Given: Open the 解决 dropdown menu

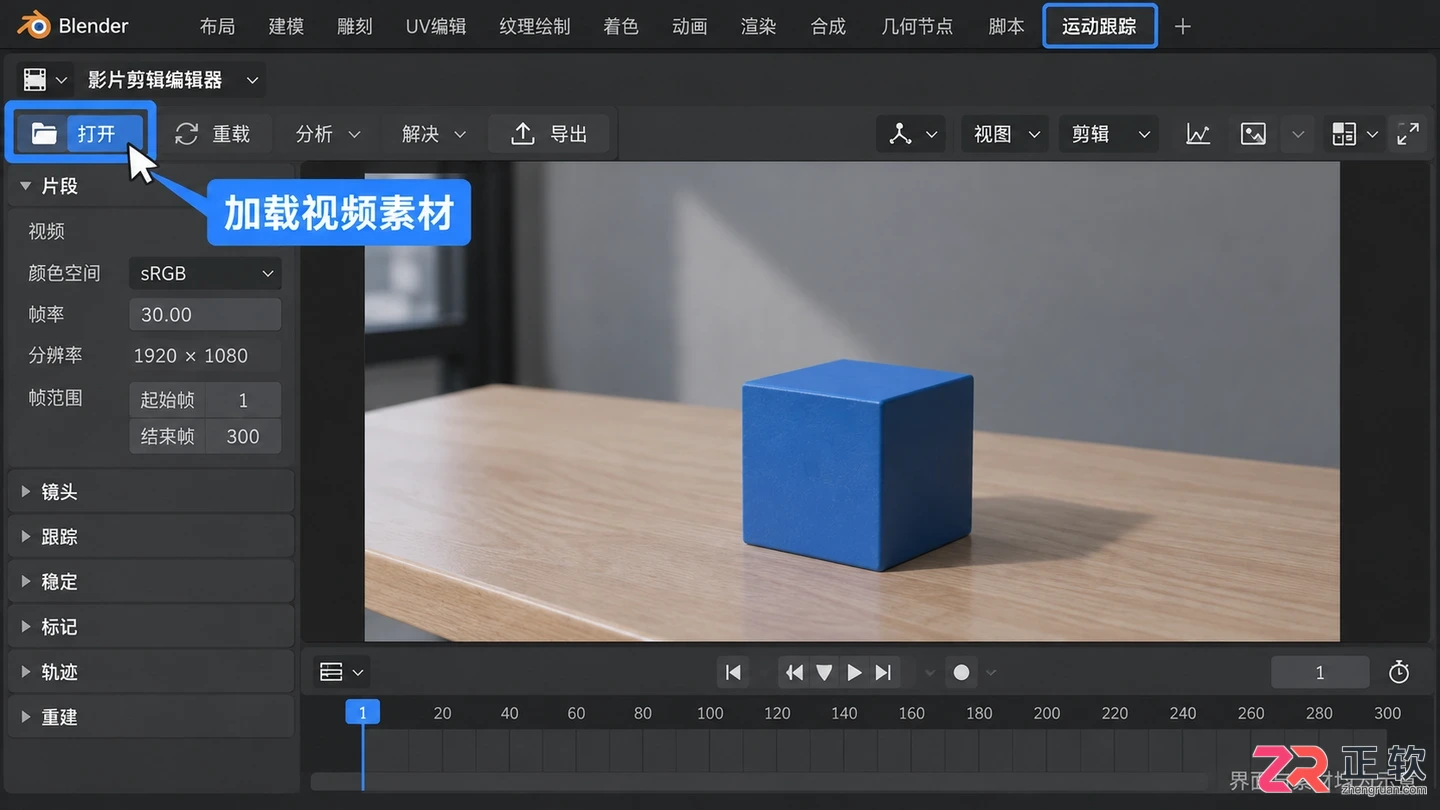Looking at the screenshot, I should coord(434,134).
